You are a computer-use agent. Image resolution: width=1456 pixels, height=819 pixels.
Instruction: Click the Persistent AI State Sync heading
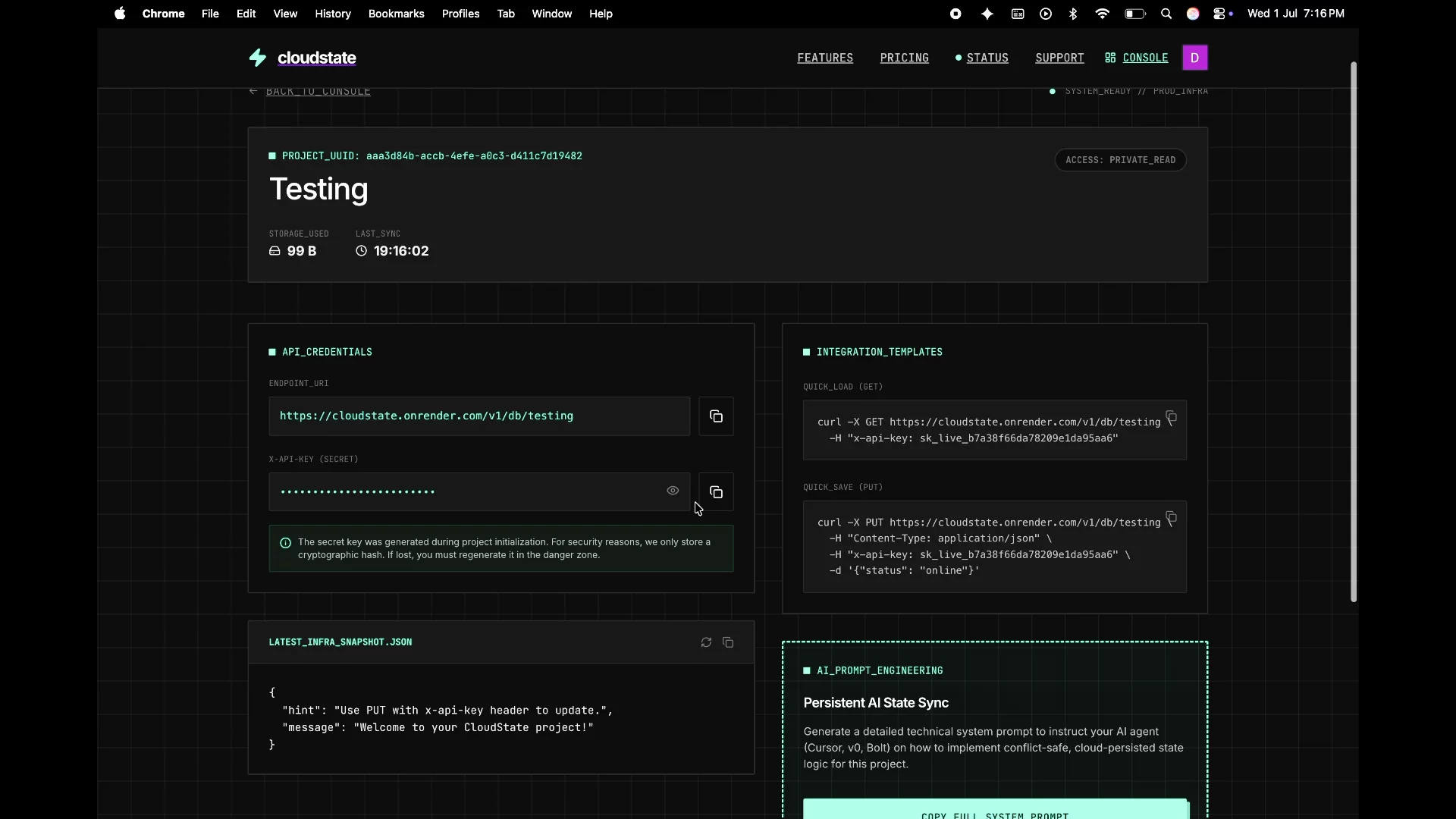876,703
